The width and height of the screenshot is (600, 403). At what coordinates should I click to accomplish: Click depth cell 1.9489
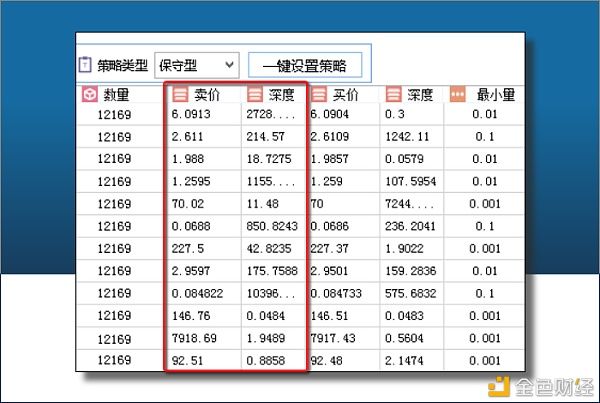266,338
